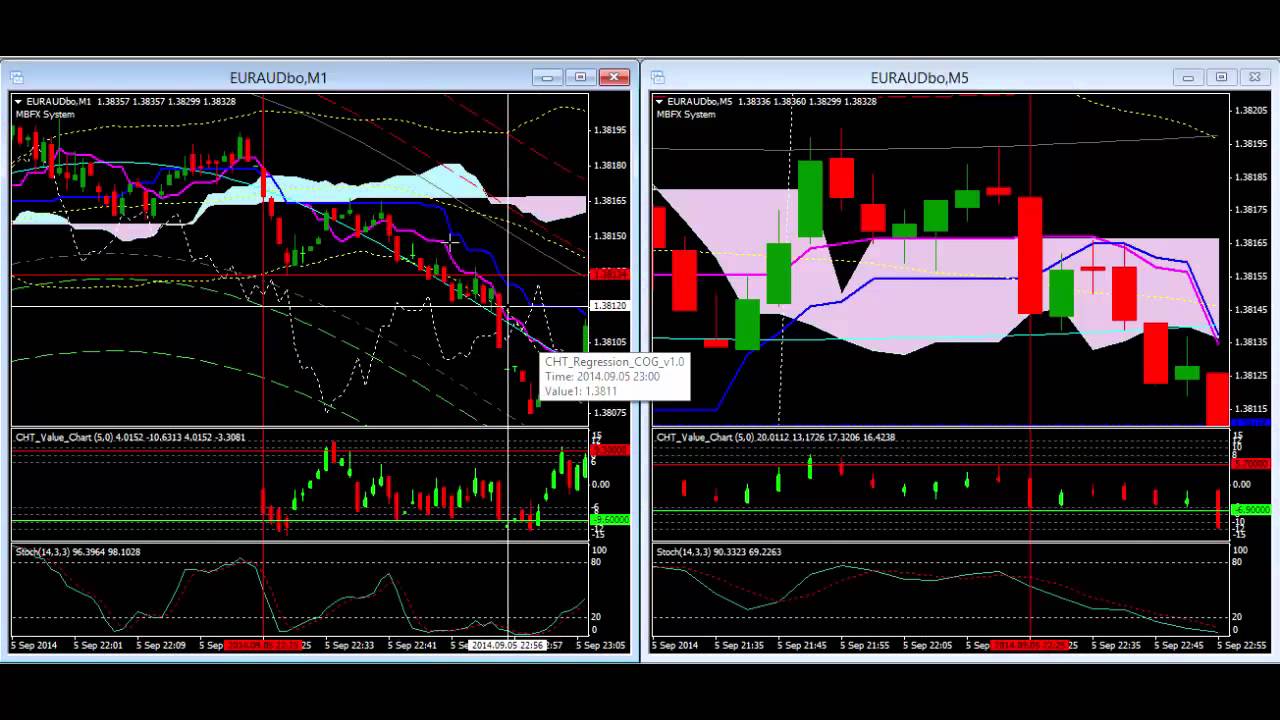Click the 1.38175 price on M5 scale

tap(1252, 210)
